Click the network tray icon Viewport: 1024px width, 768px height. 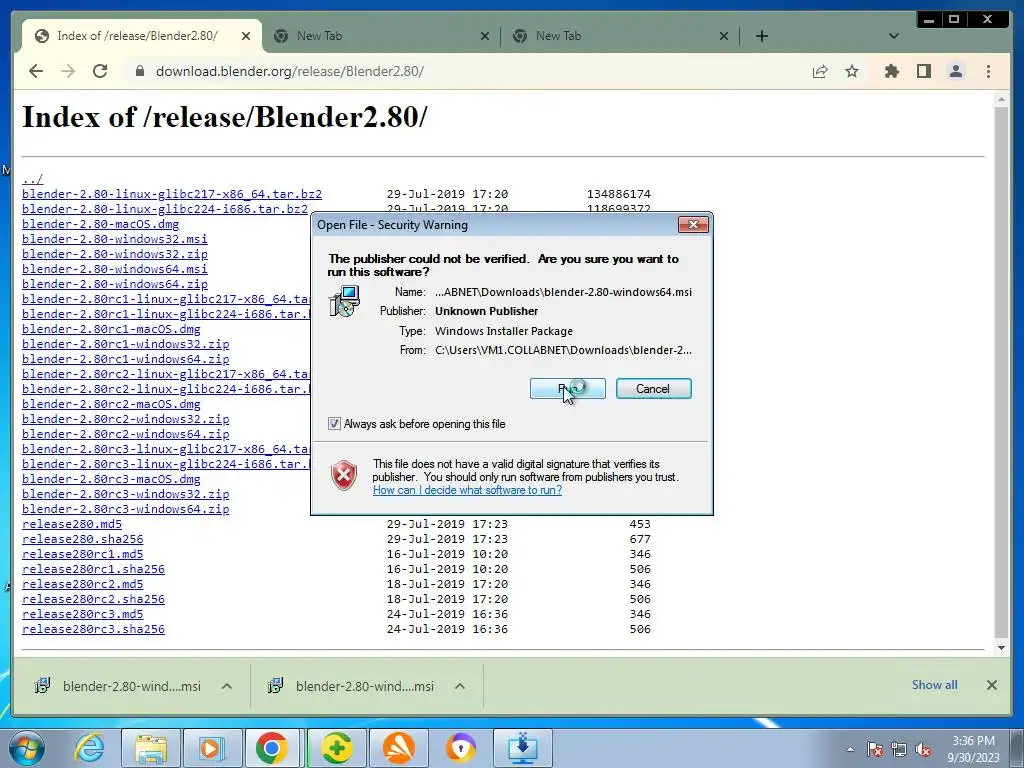pos(899,749)
